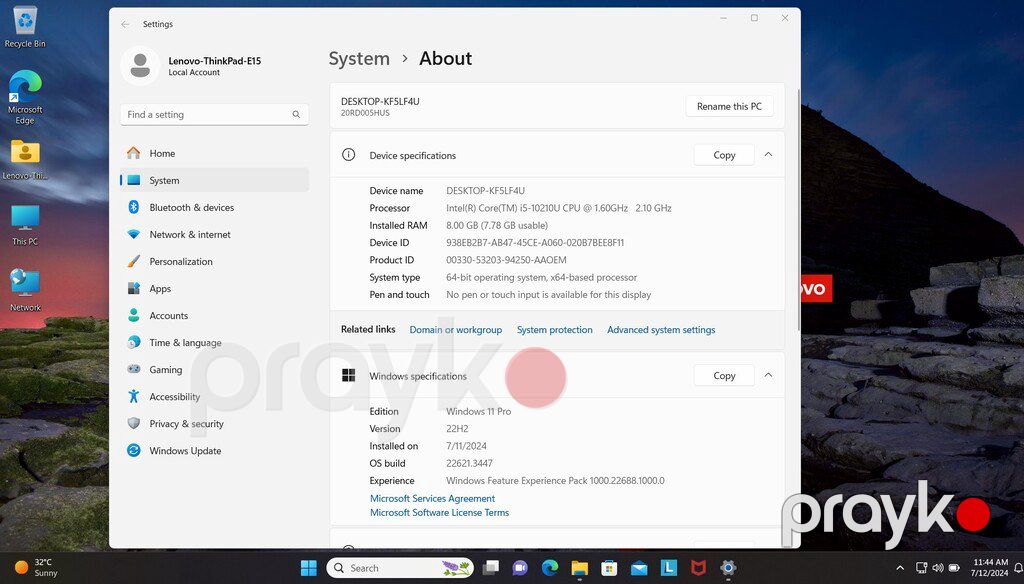Select the Product ID value 00330-53203-94250-AAOEM
The width and height of the screenshot is (1024, 584).
(506, 260)
